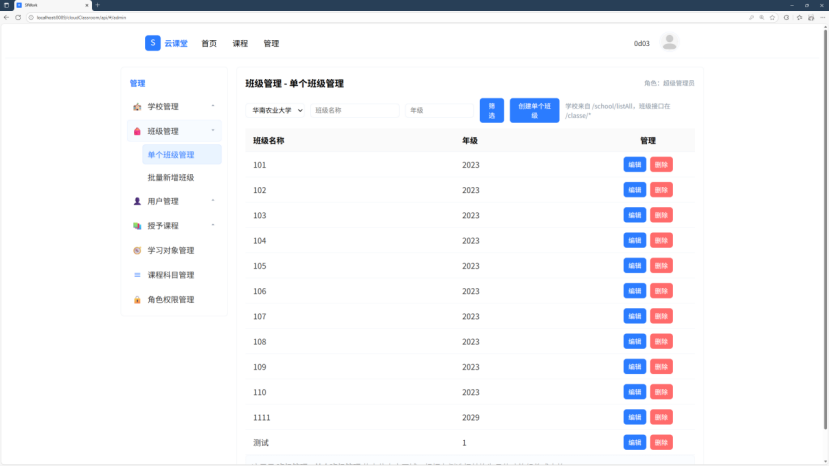Open 首页 in top navigation
Image resolution: width=830 pixels, height=467 pixels.
pos(209,43)
